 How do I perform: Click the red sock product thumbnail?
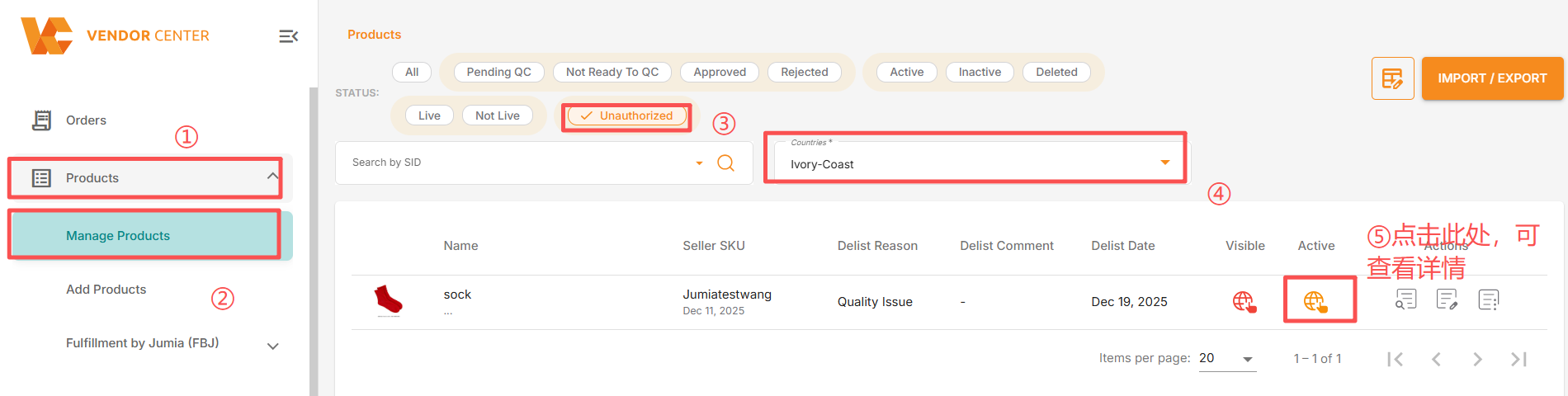coord(388,300)
